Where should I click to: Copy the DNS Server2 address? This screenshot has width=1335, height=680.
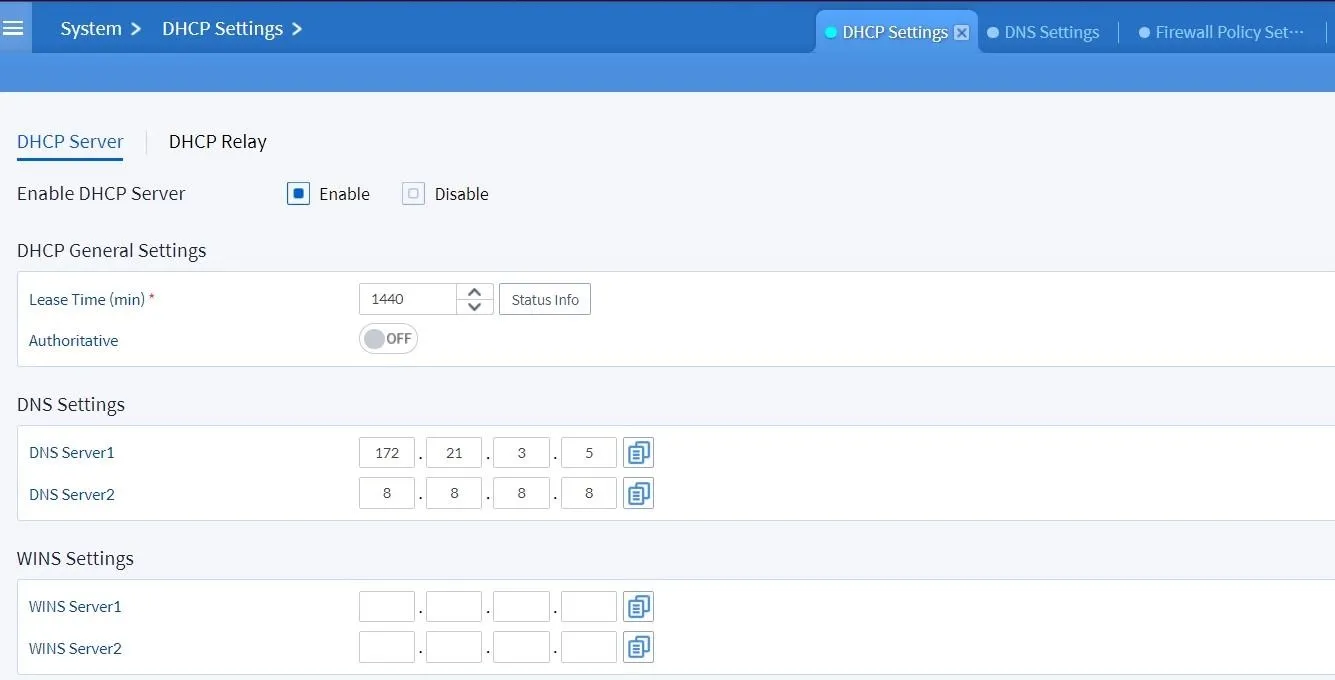point(638,492)
